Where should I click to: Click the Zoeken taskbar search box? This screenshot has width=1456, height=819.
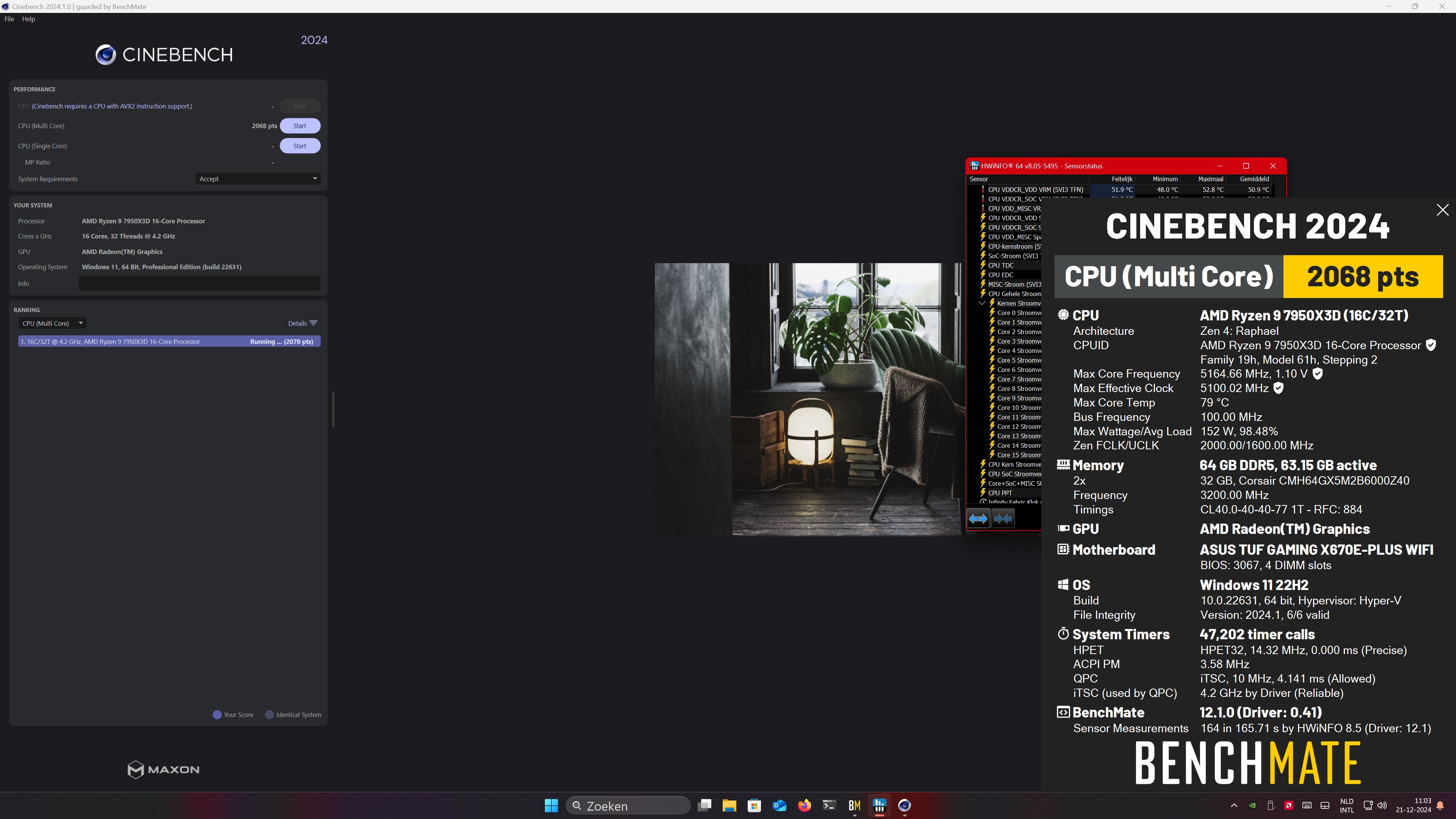click(628, 805)
